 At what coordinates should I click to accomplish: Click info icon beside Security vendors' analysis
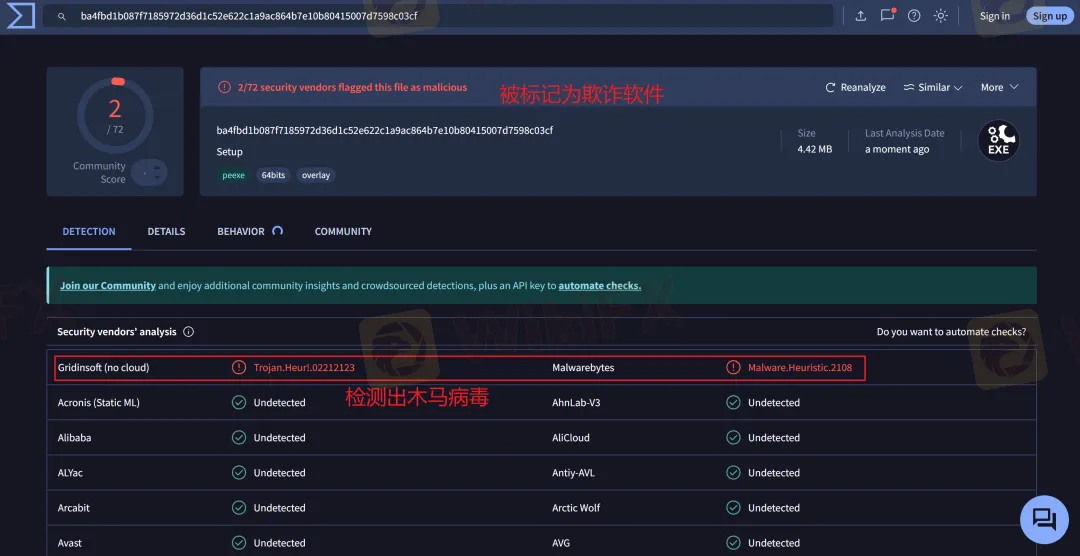[x=189, y=332]
